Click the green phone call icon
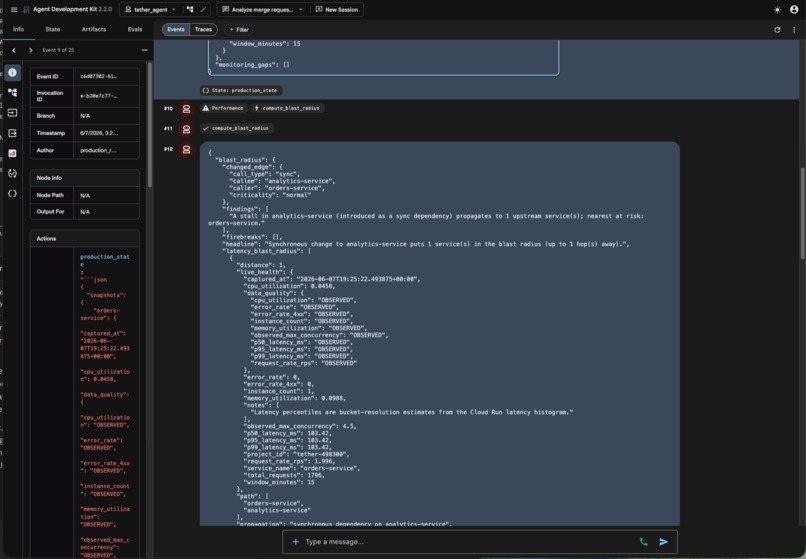This screenshot has width=806, height=559. pos(644,542)
